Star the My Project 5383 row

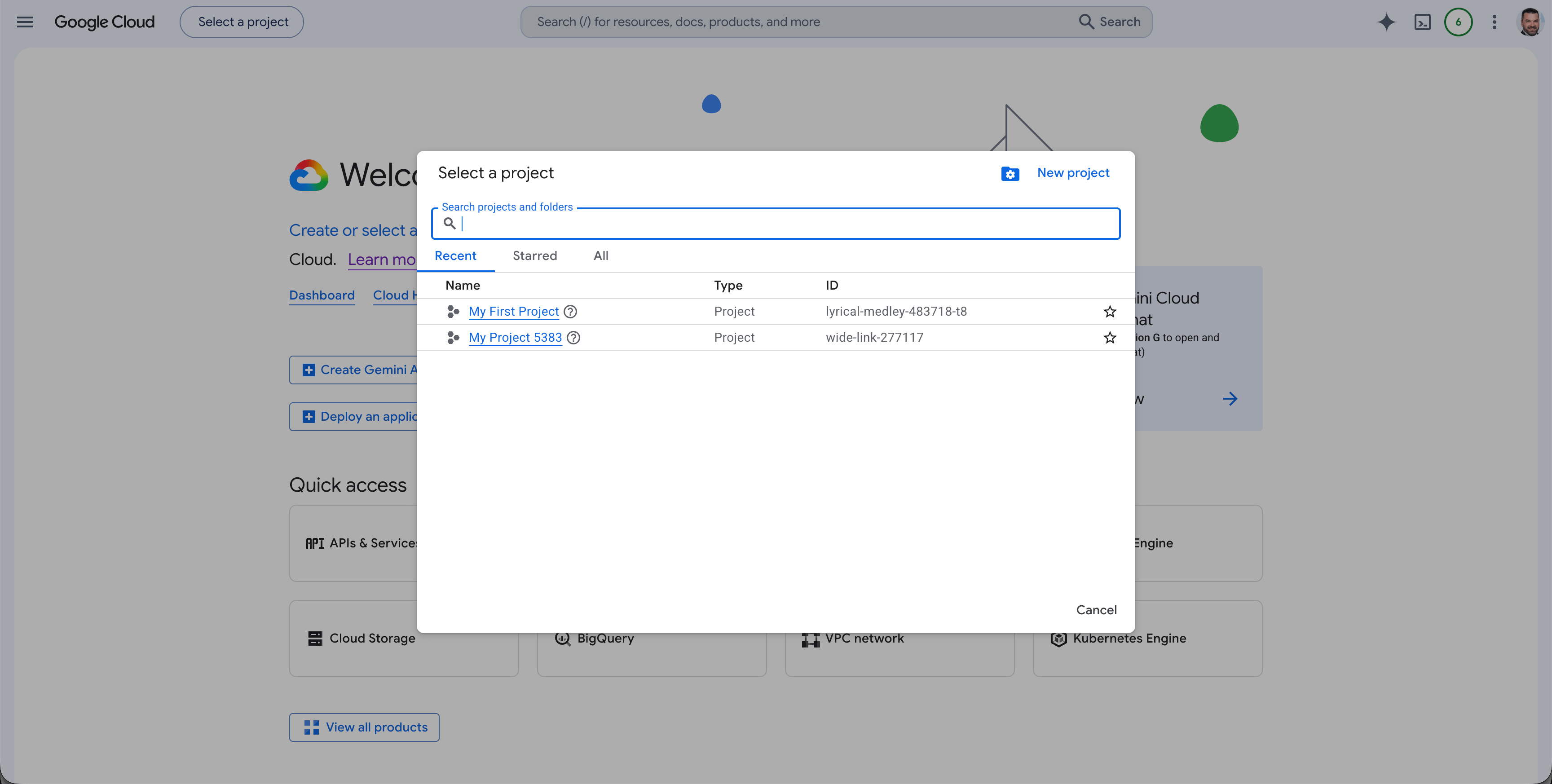click(x=1110, y=338)
